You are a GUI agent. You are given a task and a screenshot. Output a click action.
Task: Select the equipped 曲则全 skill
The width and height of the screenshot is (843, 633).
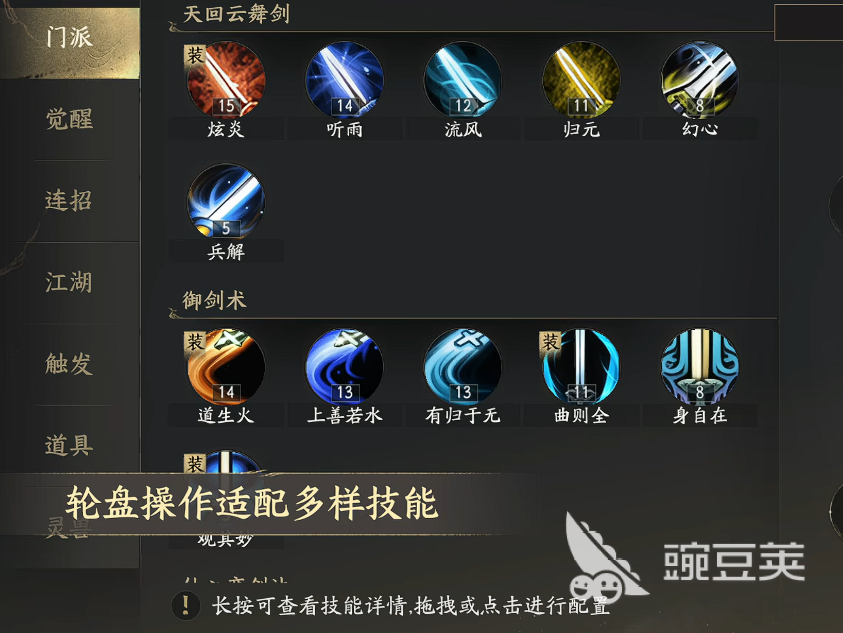coord(581,366)
